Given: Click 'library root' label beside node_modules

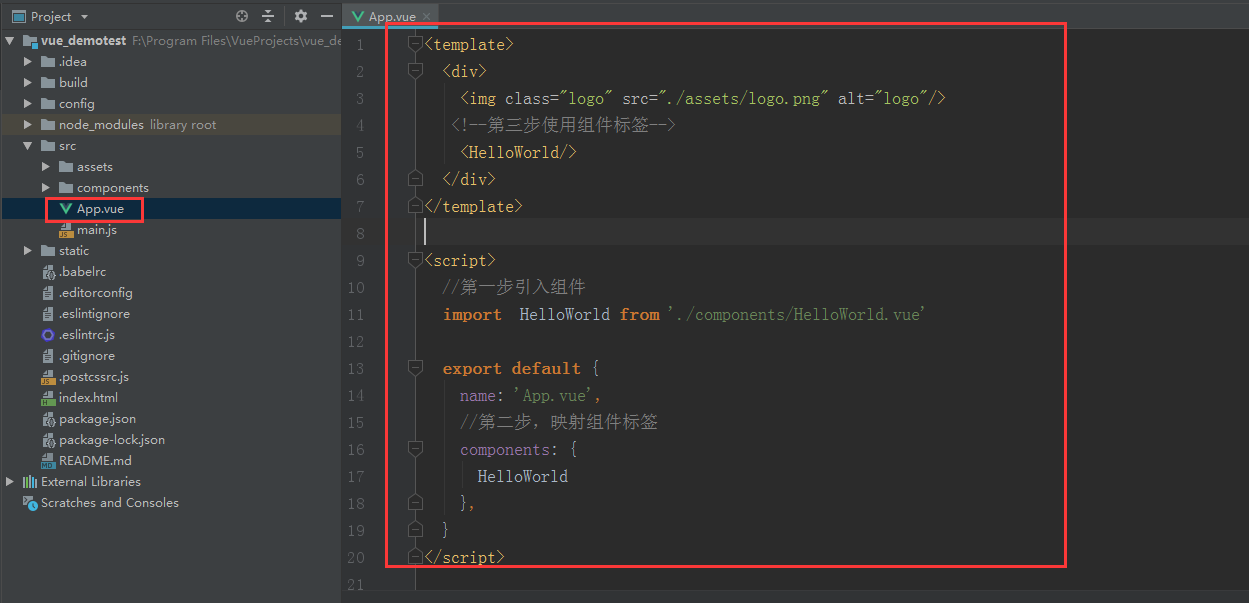Looking at the screenshot, I should pyautogui.click(x=183, y=125).
